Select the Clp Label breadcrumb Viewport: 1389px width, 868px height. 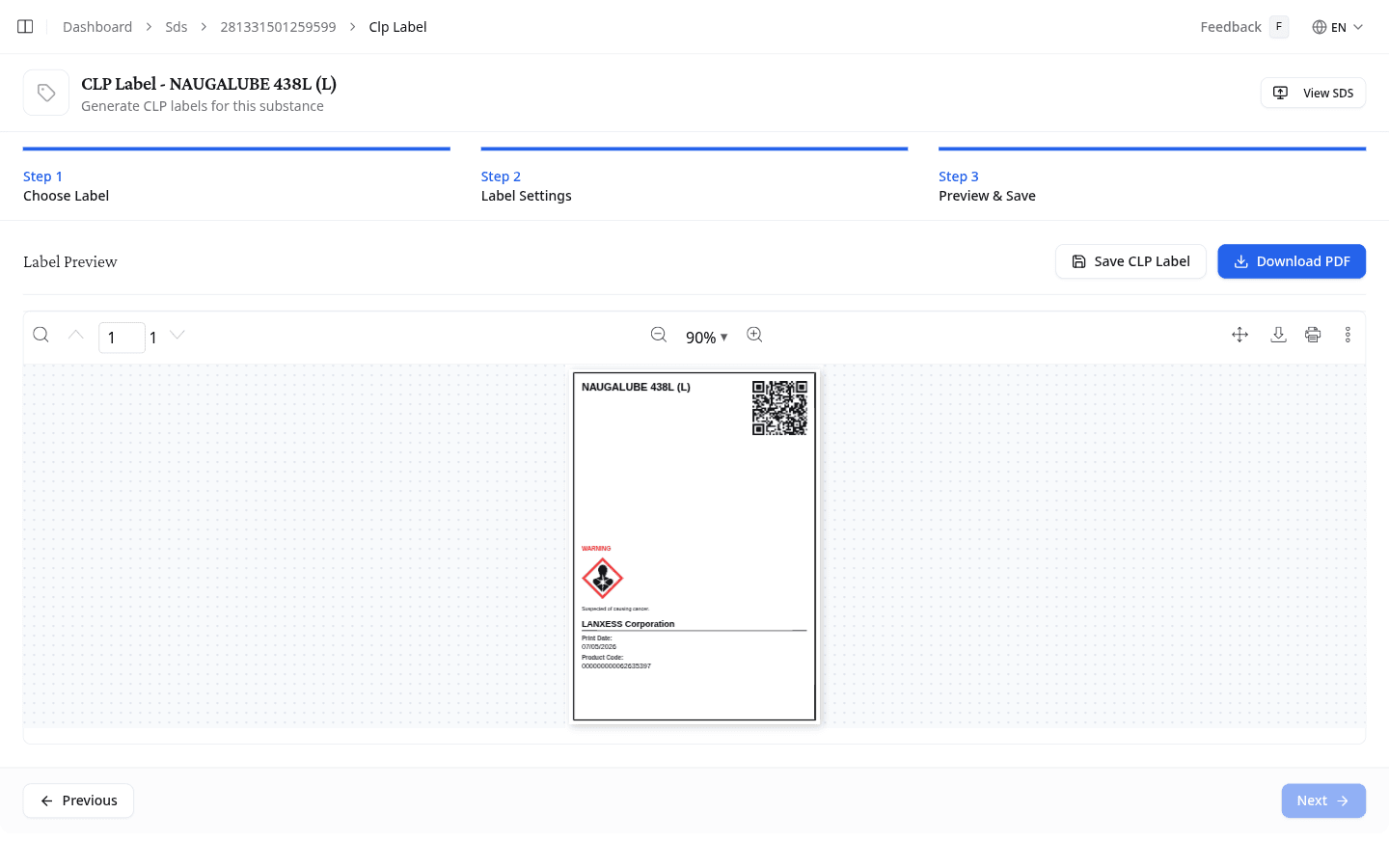tap(397, 27)
